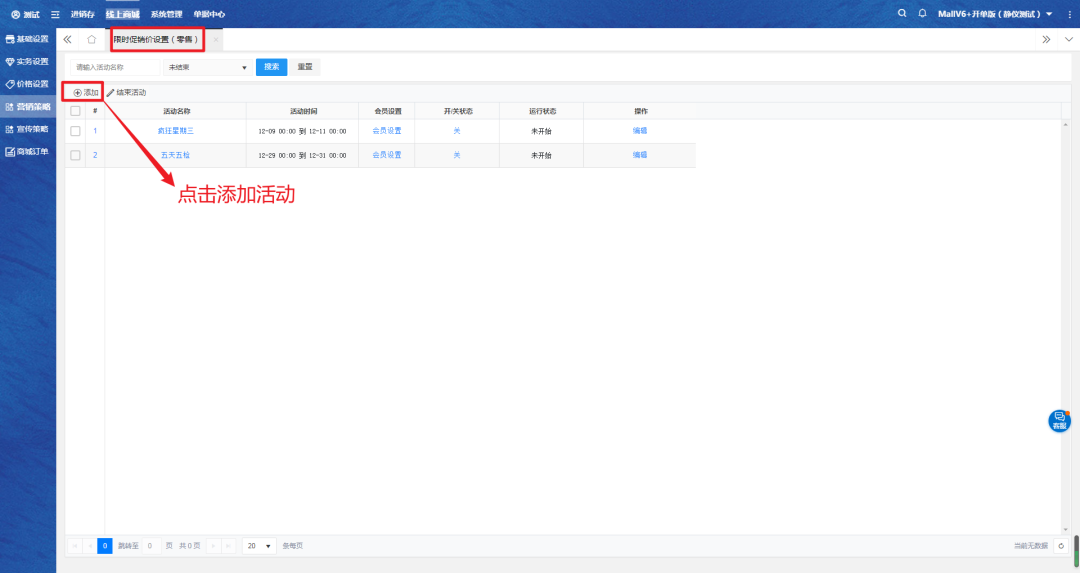Click the refresh icon at the bottom right
1080x573 pixels.
coord(1061,546)
